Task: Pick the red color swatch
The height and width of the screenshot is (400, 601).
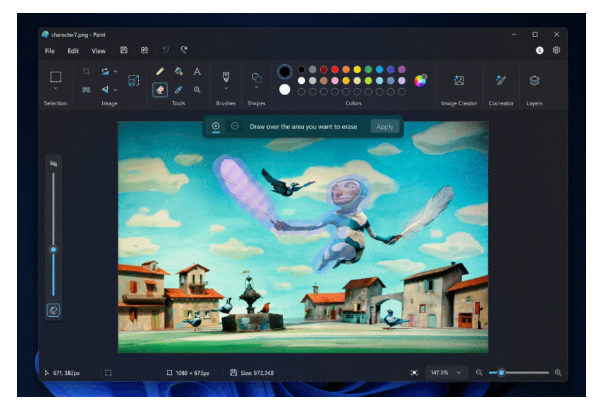Action: (x=336, y=69)
